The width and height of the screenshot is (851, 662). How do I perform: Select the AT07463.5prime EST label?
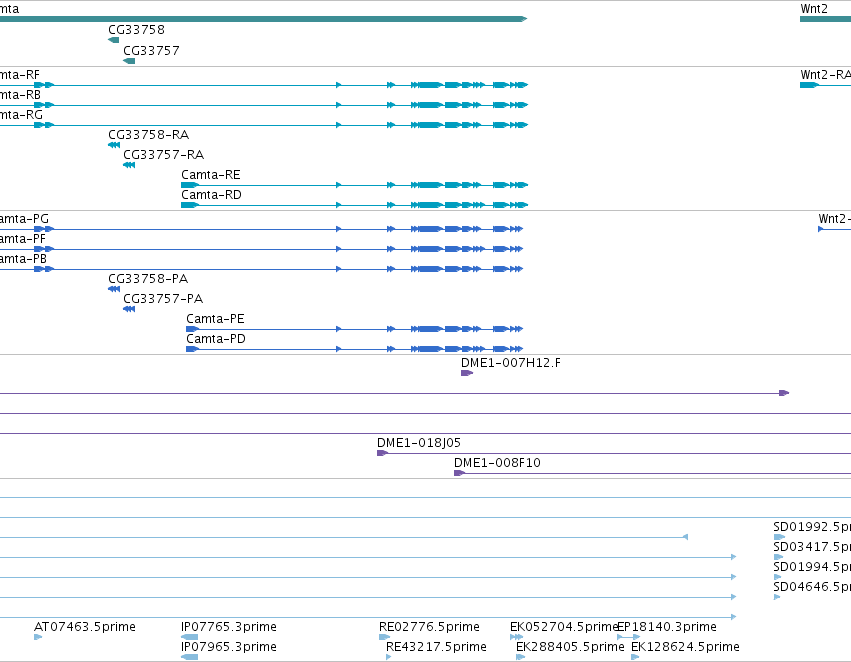[85, 627]
